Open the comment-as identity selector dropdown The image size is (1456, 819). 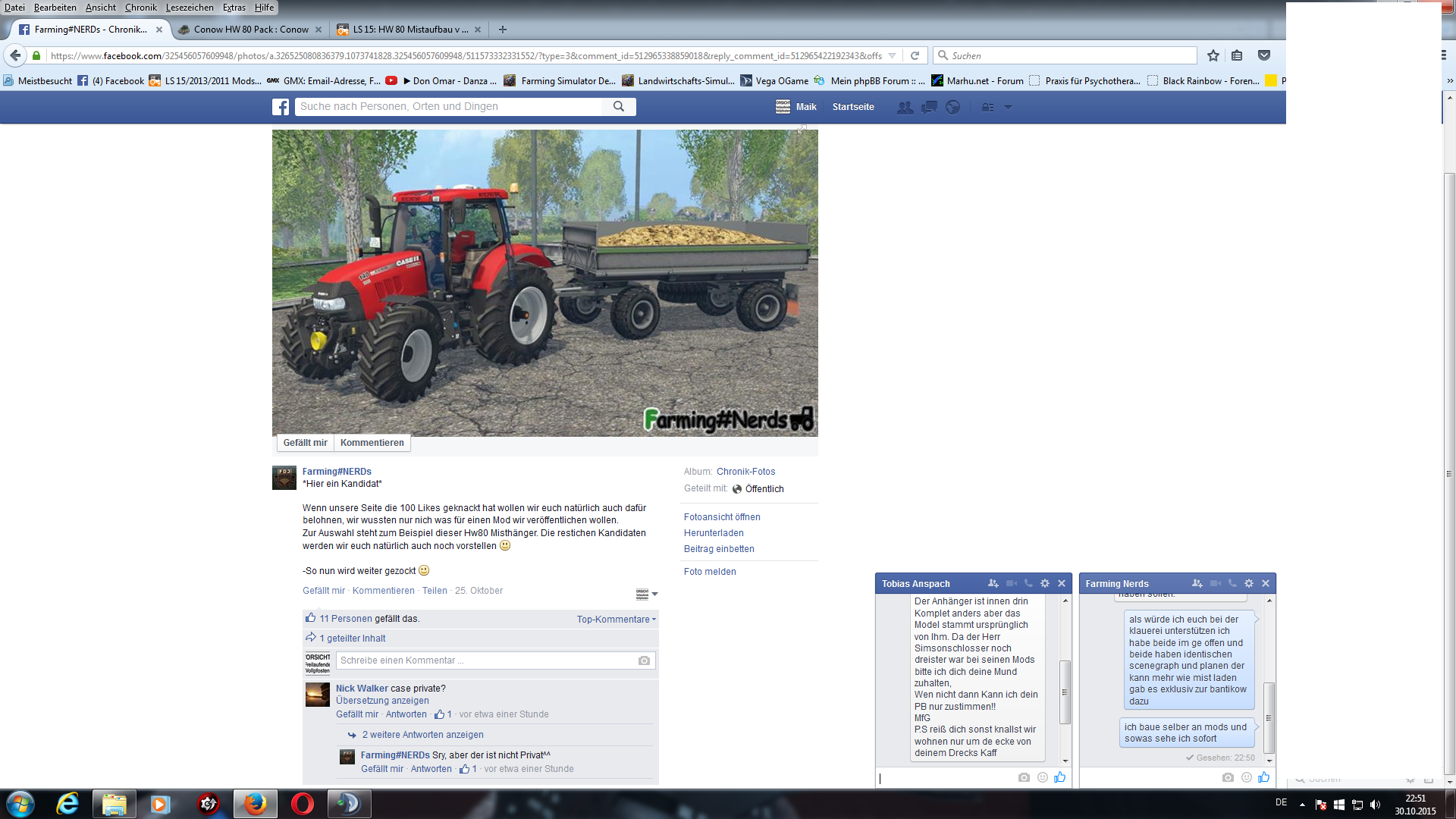coord(646,594)
